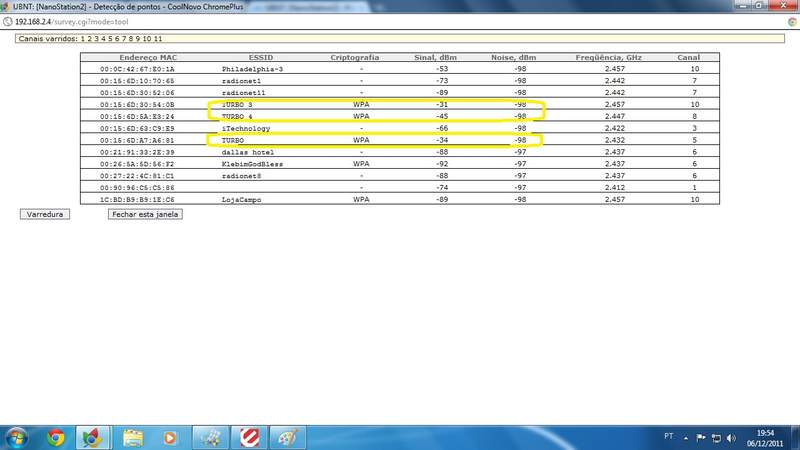Click the PT language indicator
The image size is (800, 450).
point(668,436)
